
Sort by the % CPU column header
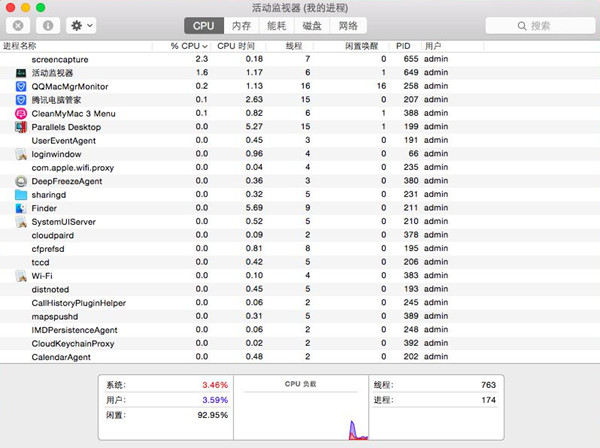coord(188,46)
